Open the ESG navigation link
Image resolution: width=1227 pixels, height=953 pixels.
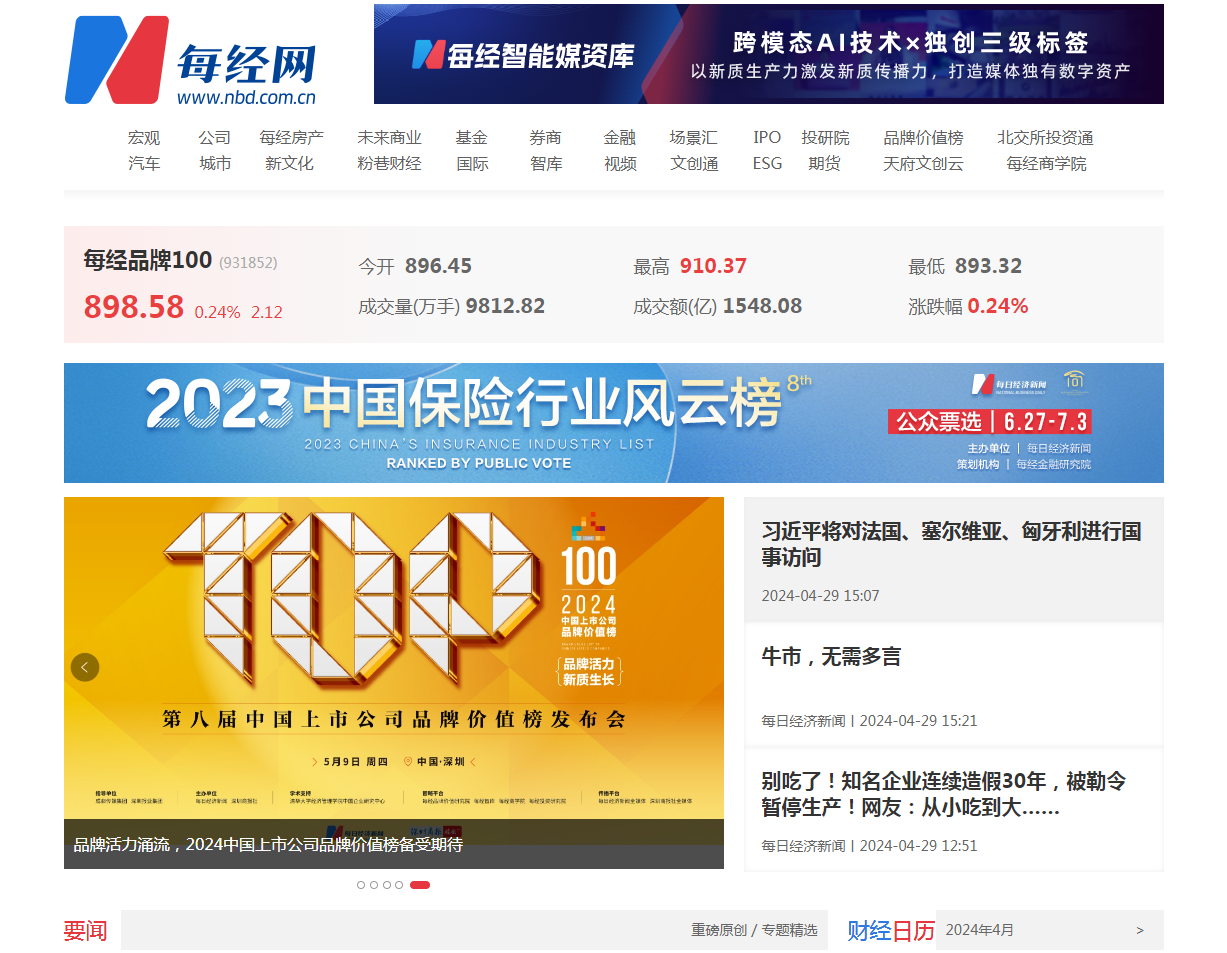coord(767,164)
